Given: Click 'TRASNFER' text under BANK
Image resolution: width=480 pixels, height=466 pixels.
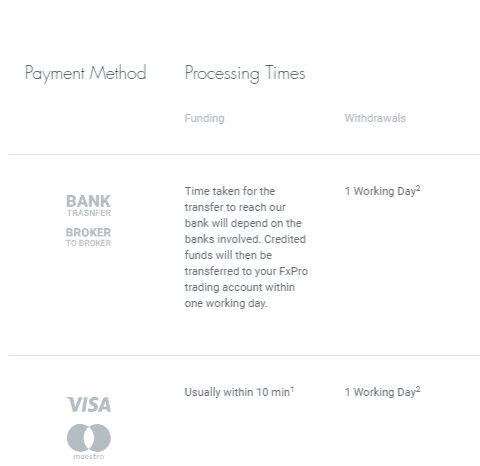Looking at the screenshot, I should click(89, 213).
